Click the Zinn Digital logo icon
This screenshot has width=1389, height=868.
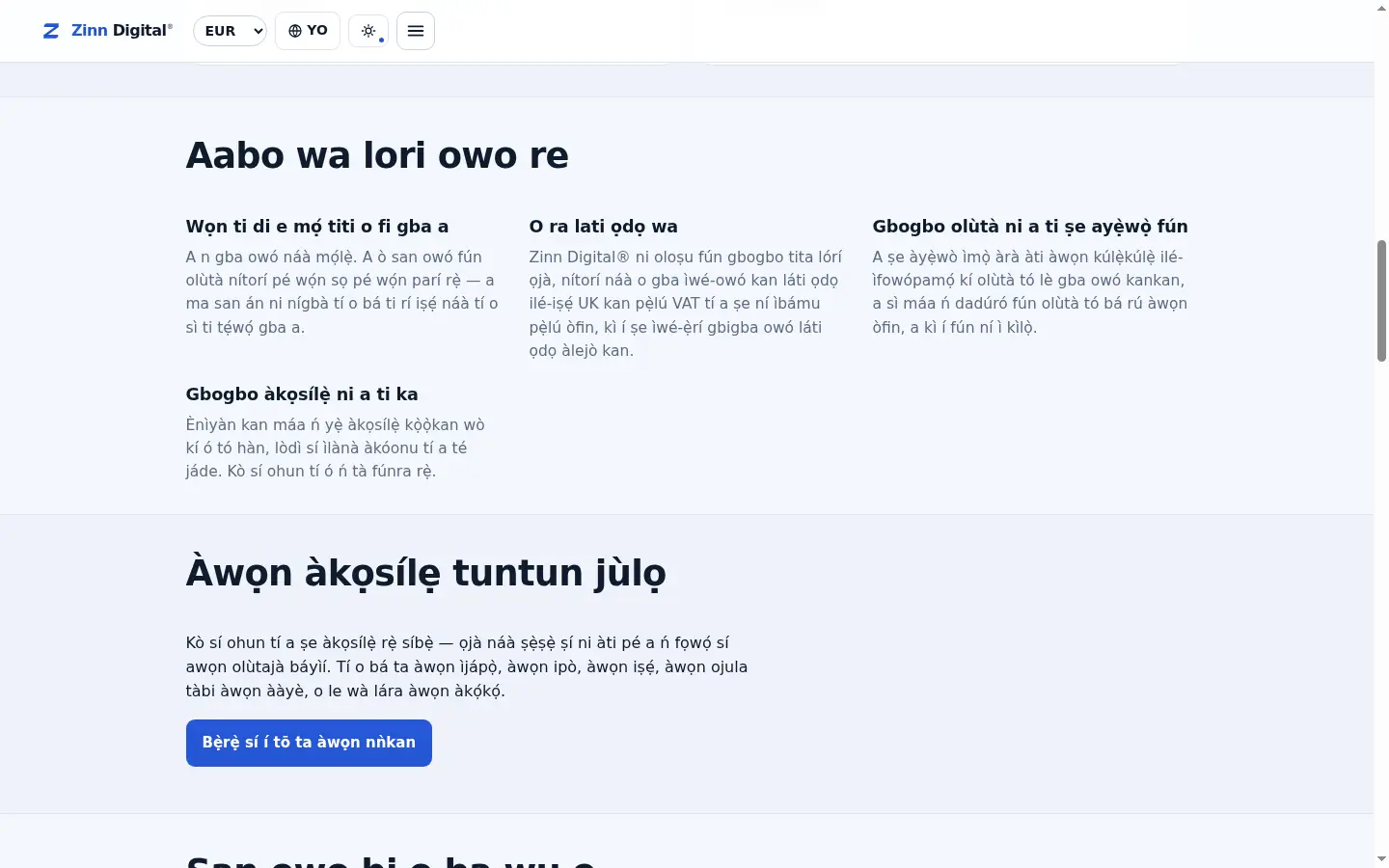pyautogui.click(x=51, y=31)
